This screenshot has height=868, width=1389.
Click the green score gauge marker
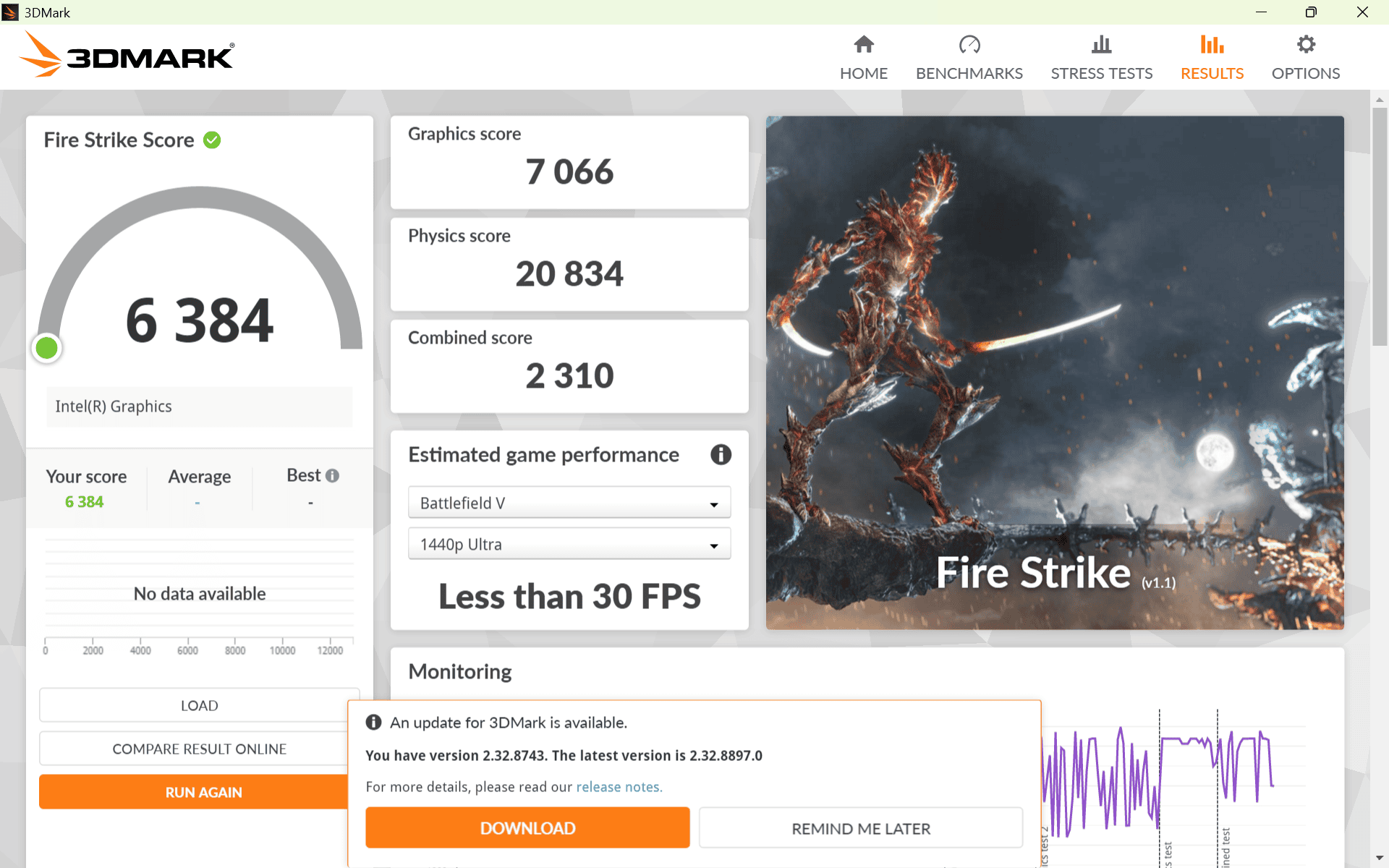[x=47, y=348]
